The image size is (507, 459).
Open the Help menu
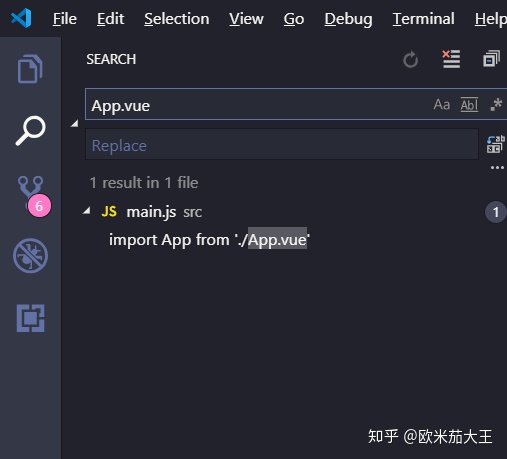coord(491,19)
